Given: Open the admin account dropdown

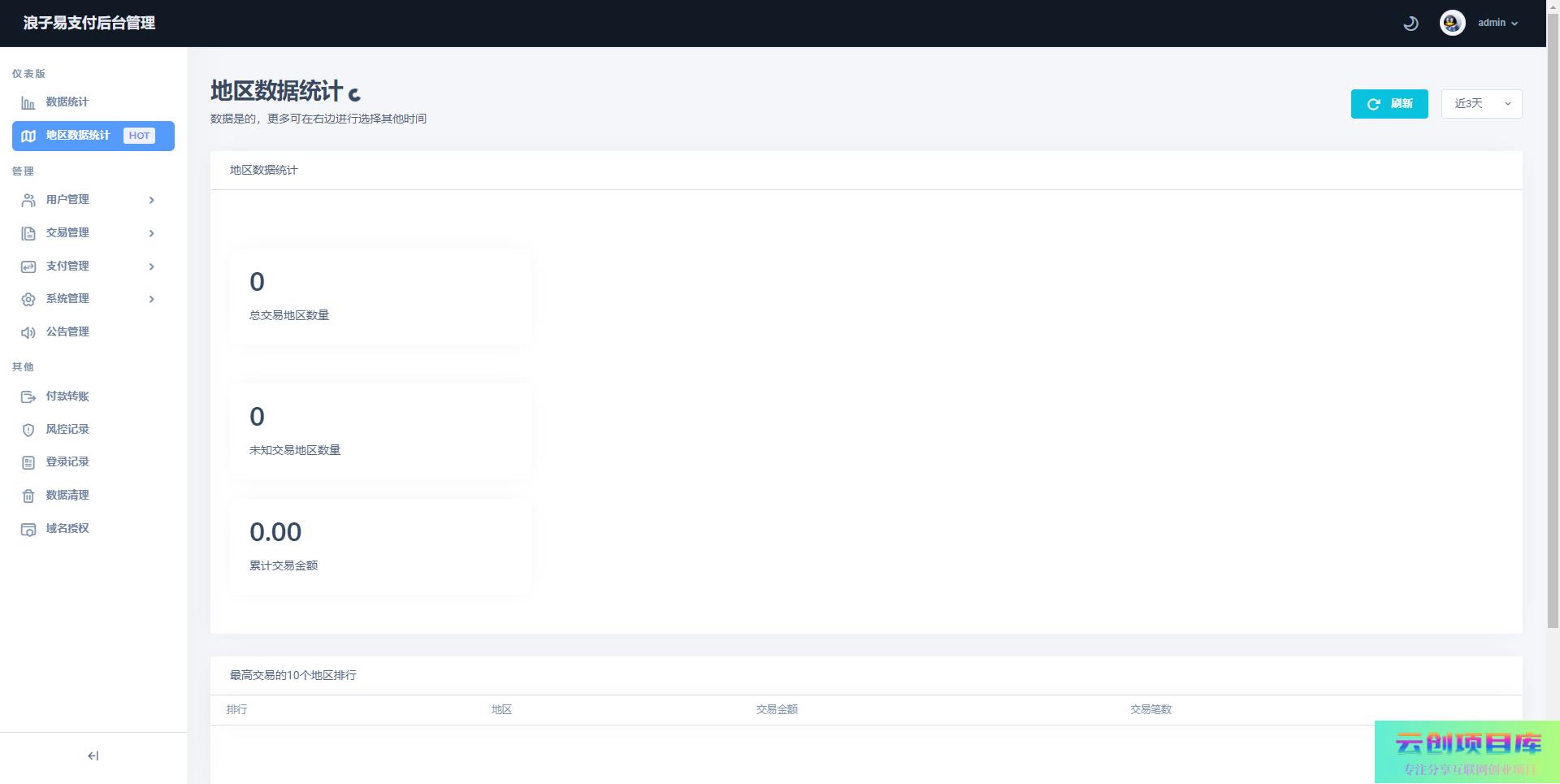Looking at the screenshot, I should [x=1497, y=23].
